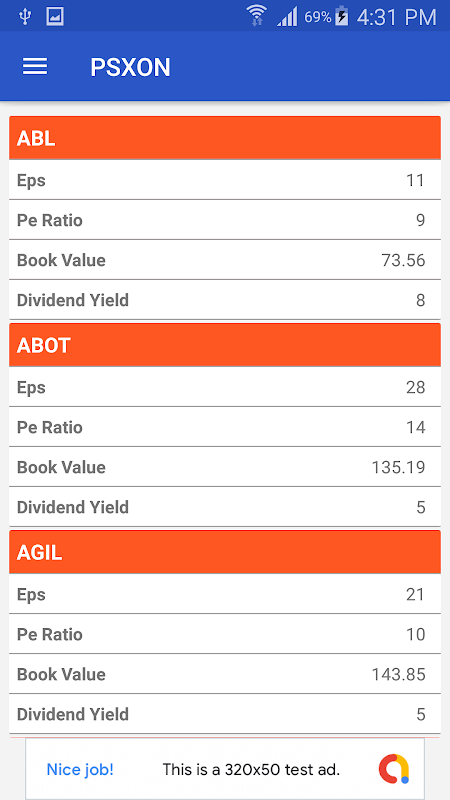Tap ABL Dividend Yield row
Image resolution: width=450 pixels, height=800 pixels.
225,300
